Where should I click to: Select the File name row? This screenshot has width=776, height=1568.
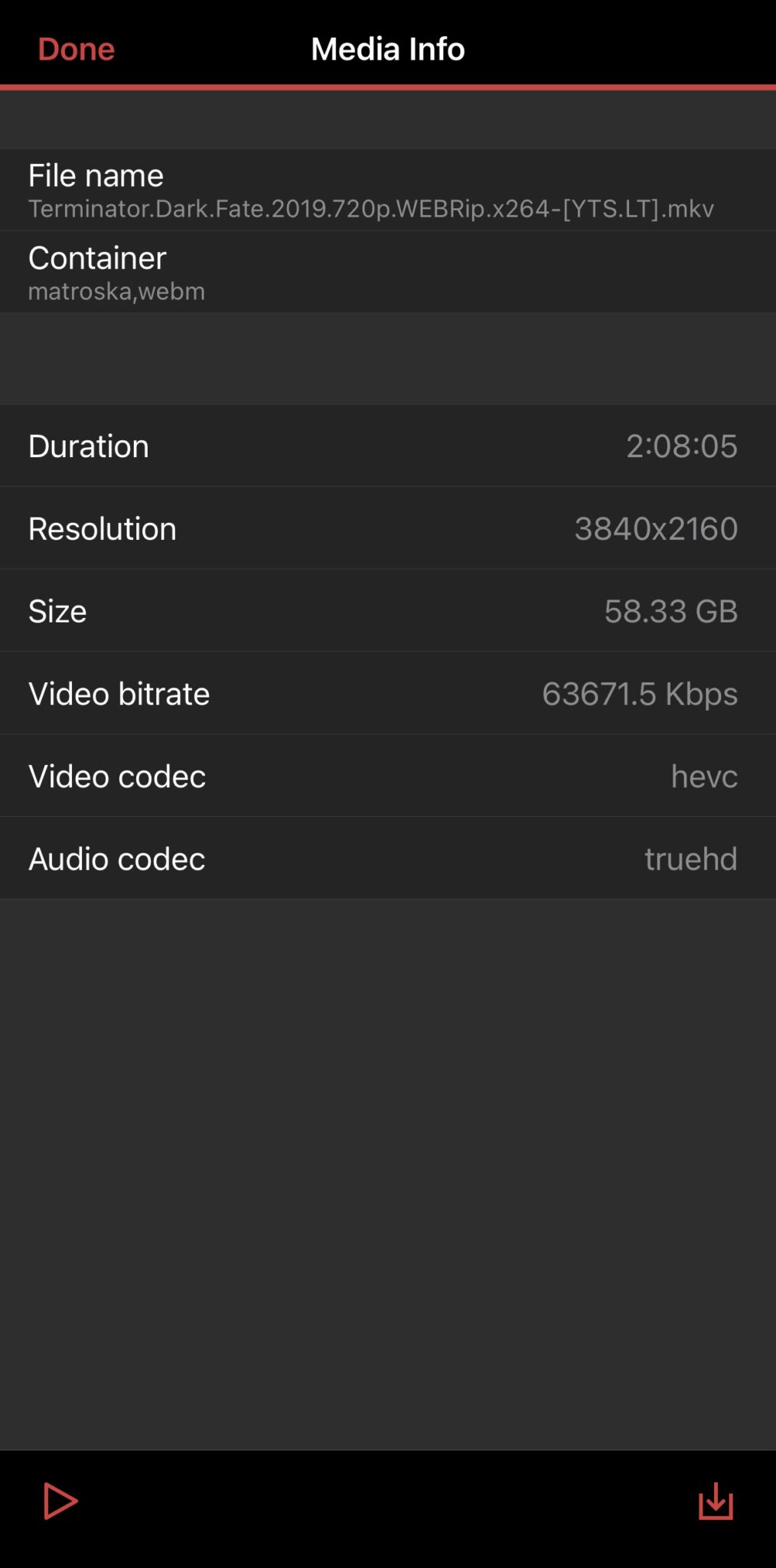tap(388, 190)
